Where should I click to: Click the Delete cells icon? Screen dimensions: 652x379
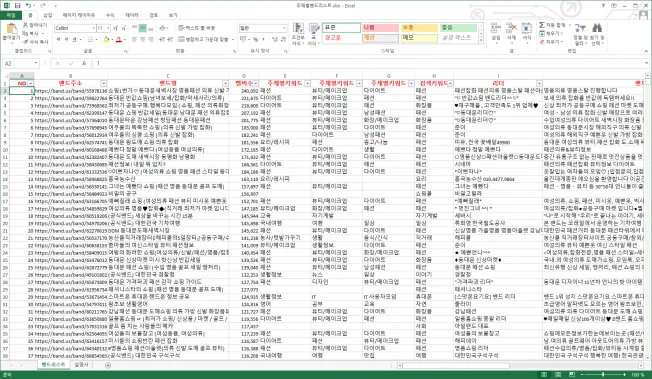[x=511, y=28]
